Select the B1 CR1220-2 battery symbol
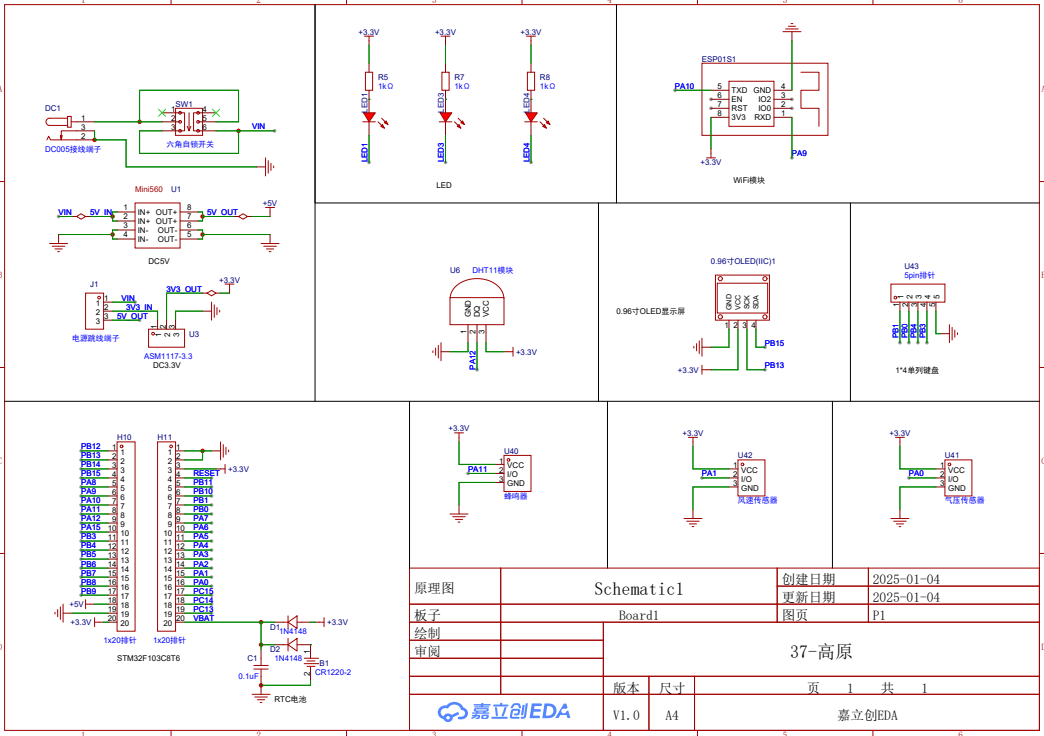 [x=310, y=661]
